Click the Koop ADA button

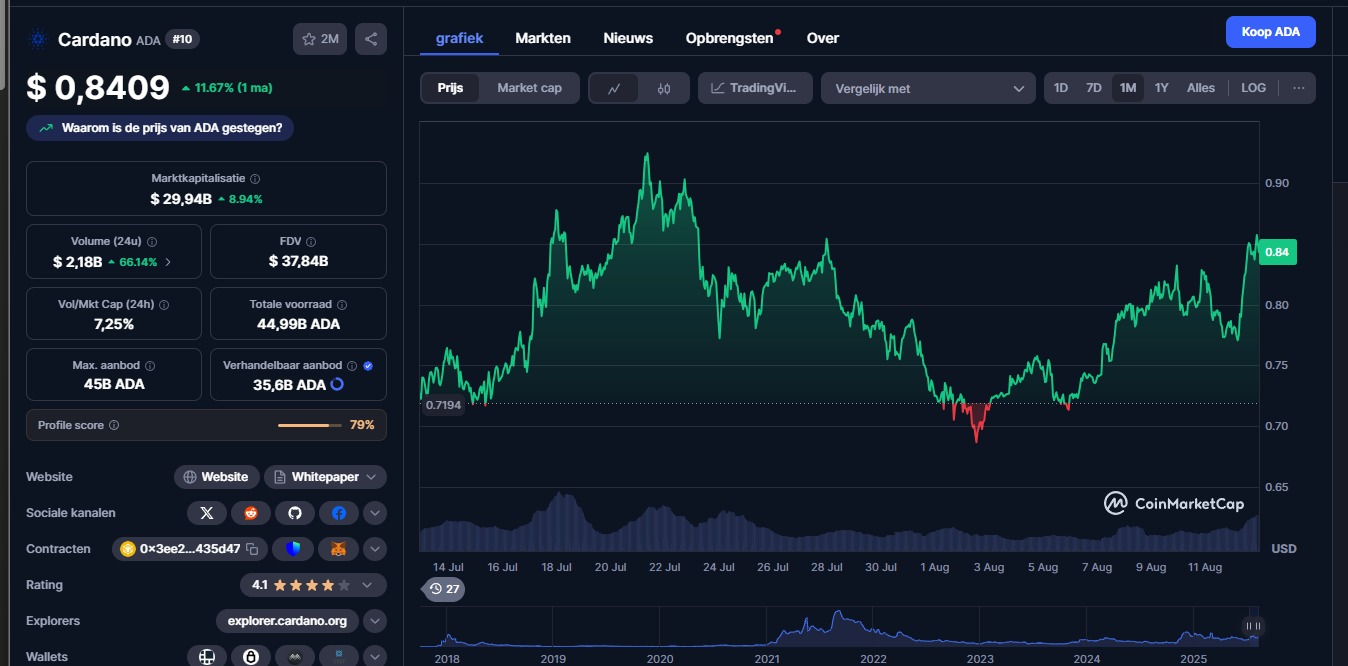1271,32
